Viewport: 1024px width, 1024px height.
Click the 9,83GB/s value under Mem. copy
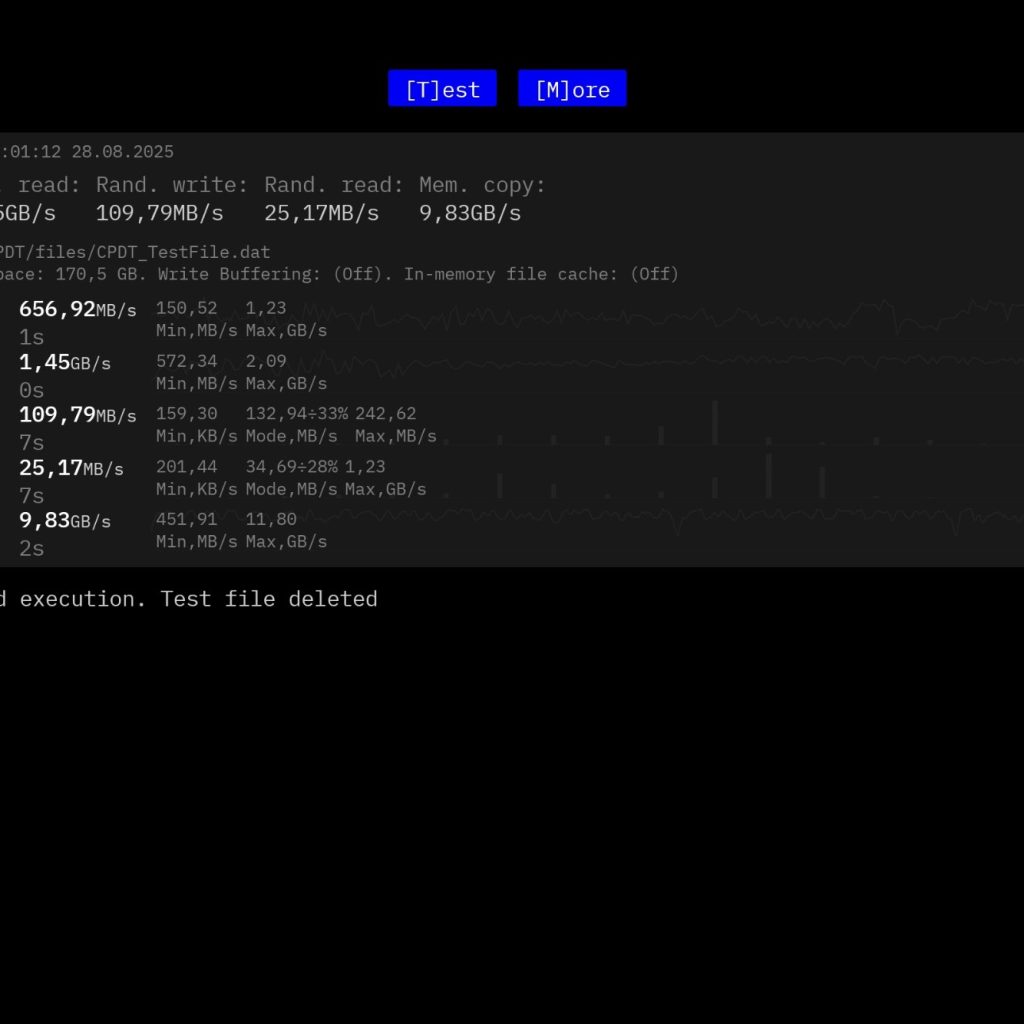(469, 213)
